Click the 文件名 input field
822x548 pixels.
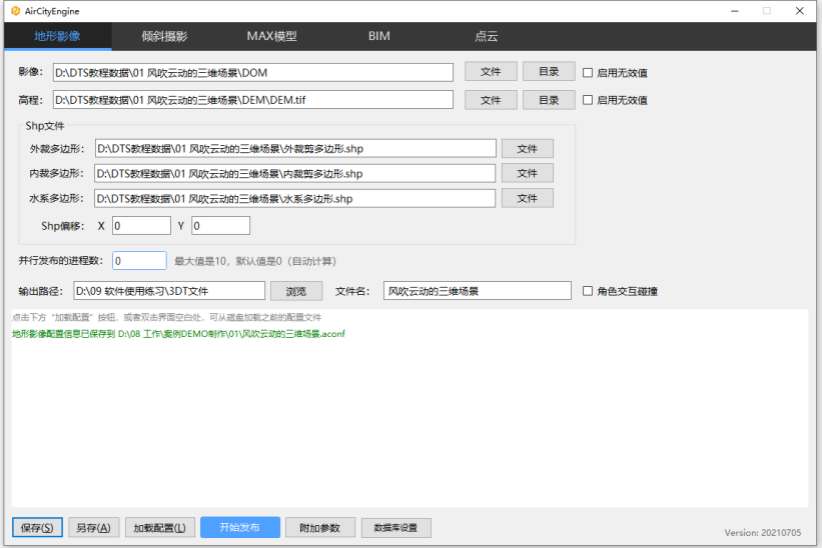tap(477, 291)
